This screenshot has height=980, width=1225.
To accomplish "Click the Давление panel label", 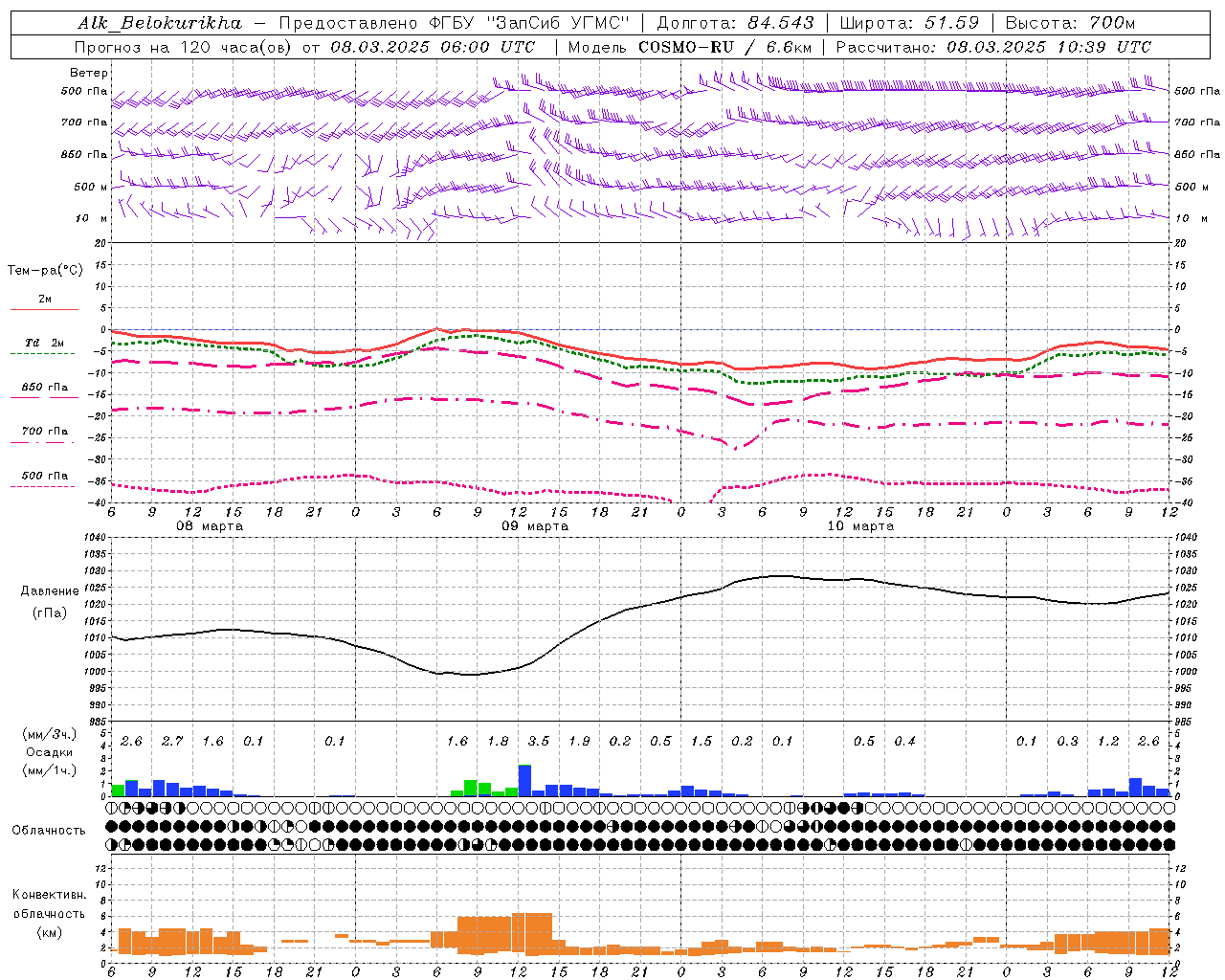I will pos(50,591).
